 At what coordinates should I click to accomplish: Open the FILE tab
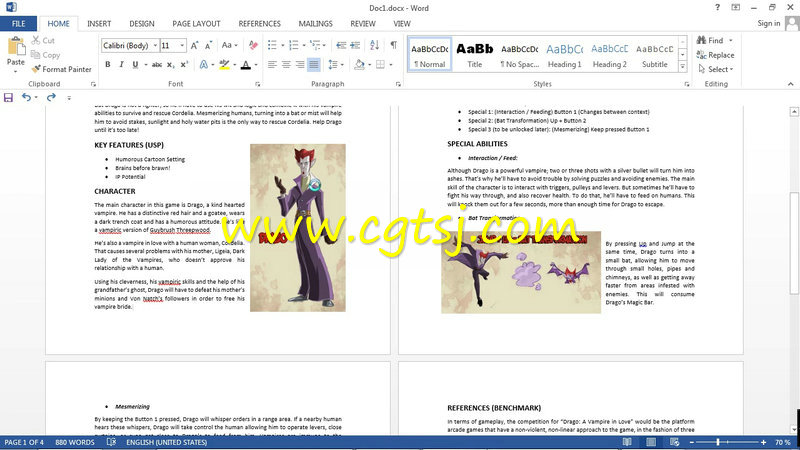coord(18,23)
